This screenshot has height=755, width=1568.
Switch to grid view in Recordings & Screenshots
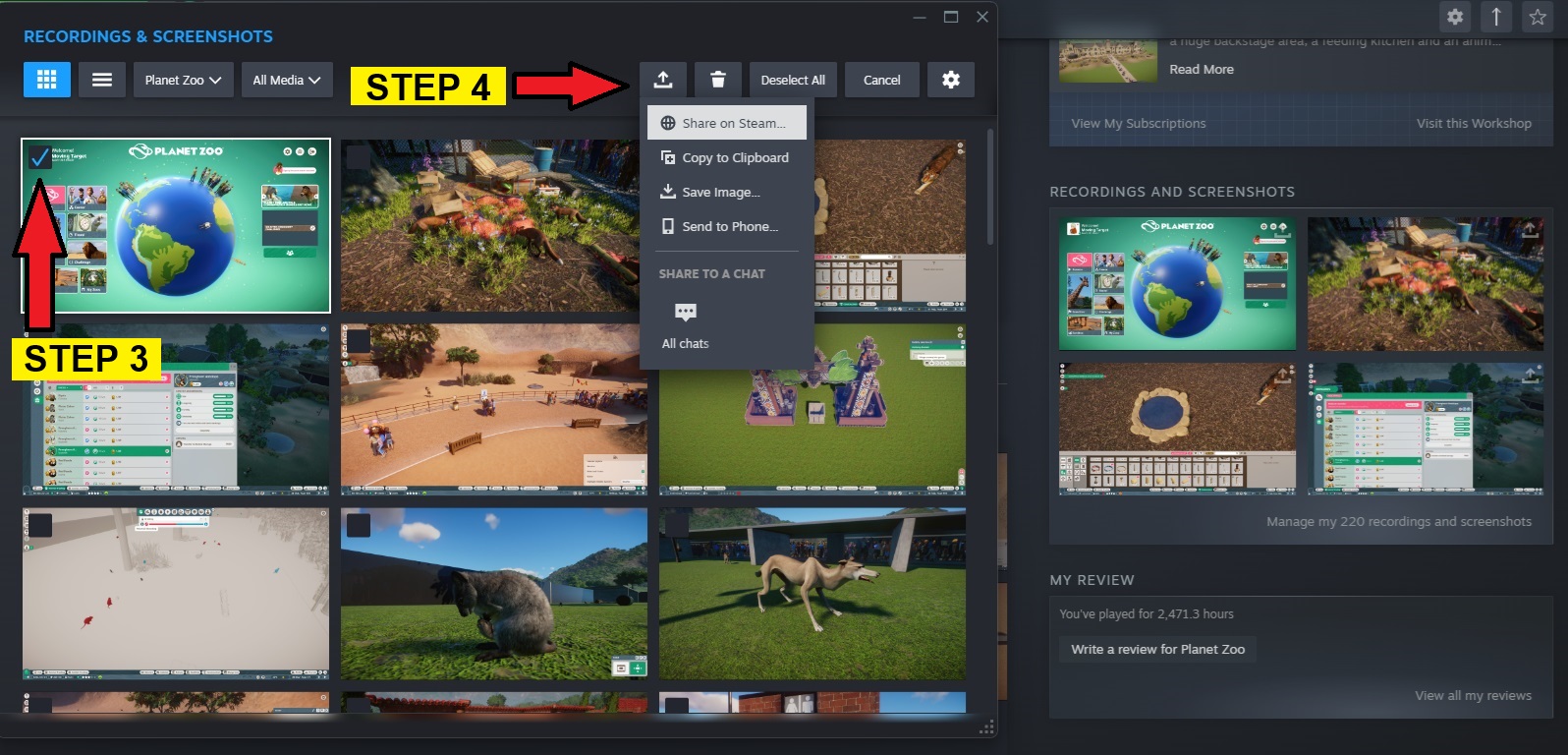click(x=47, y=80)
